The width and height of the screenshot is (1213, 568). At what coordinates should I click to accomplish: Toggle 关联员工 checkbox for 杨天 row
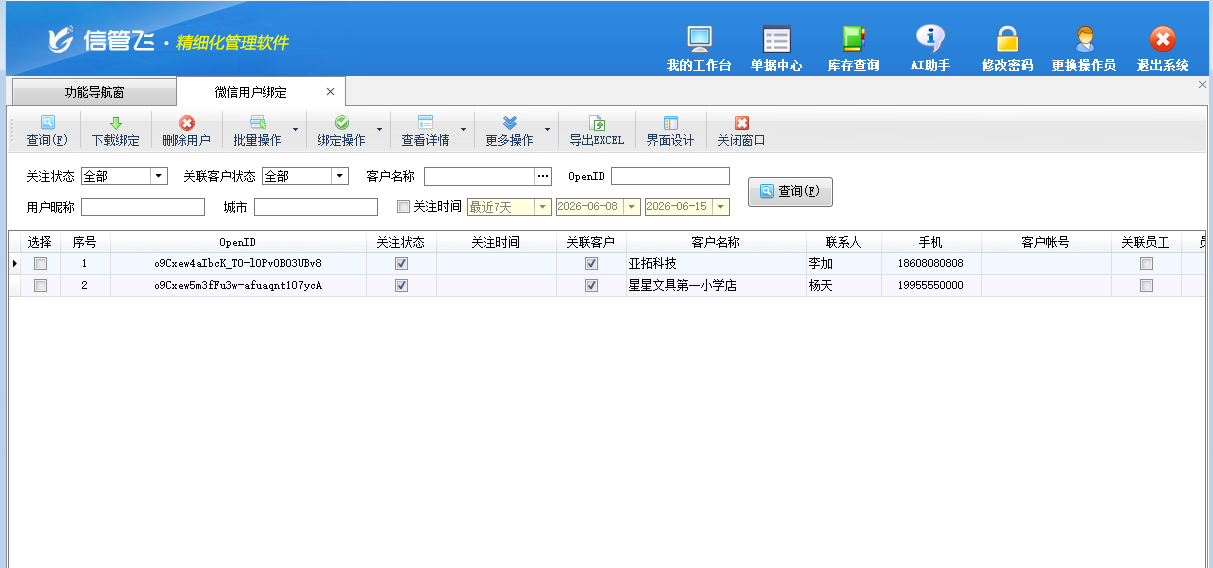point(1146,286)
